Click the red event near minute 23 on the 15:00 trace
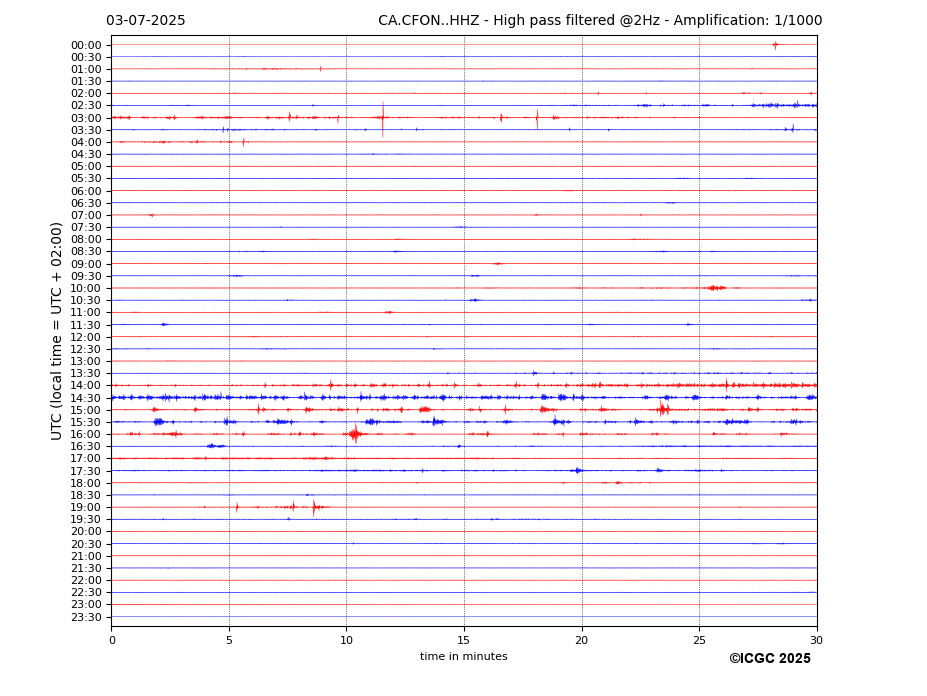Screen dimensions: 927x696 (x=663, y=409)
